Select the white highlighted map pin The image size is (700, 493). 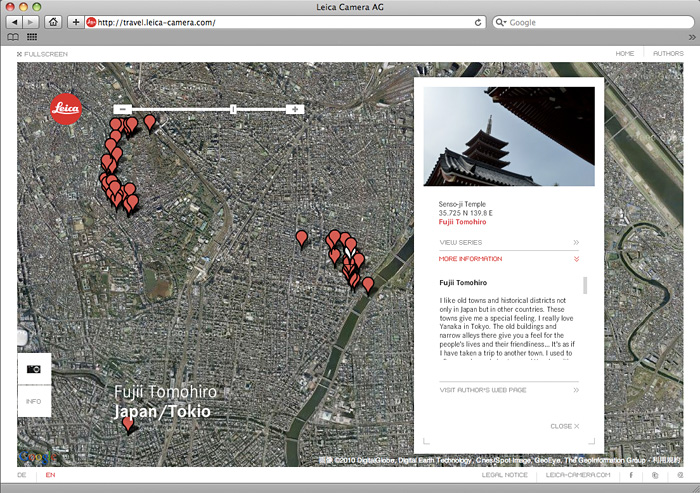(x=348, y=254)
